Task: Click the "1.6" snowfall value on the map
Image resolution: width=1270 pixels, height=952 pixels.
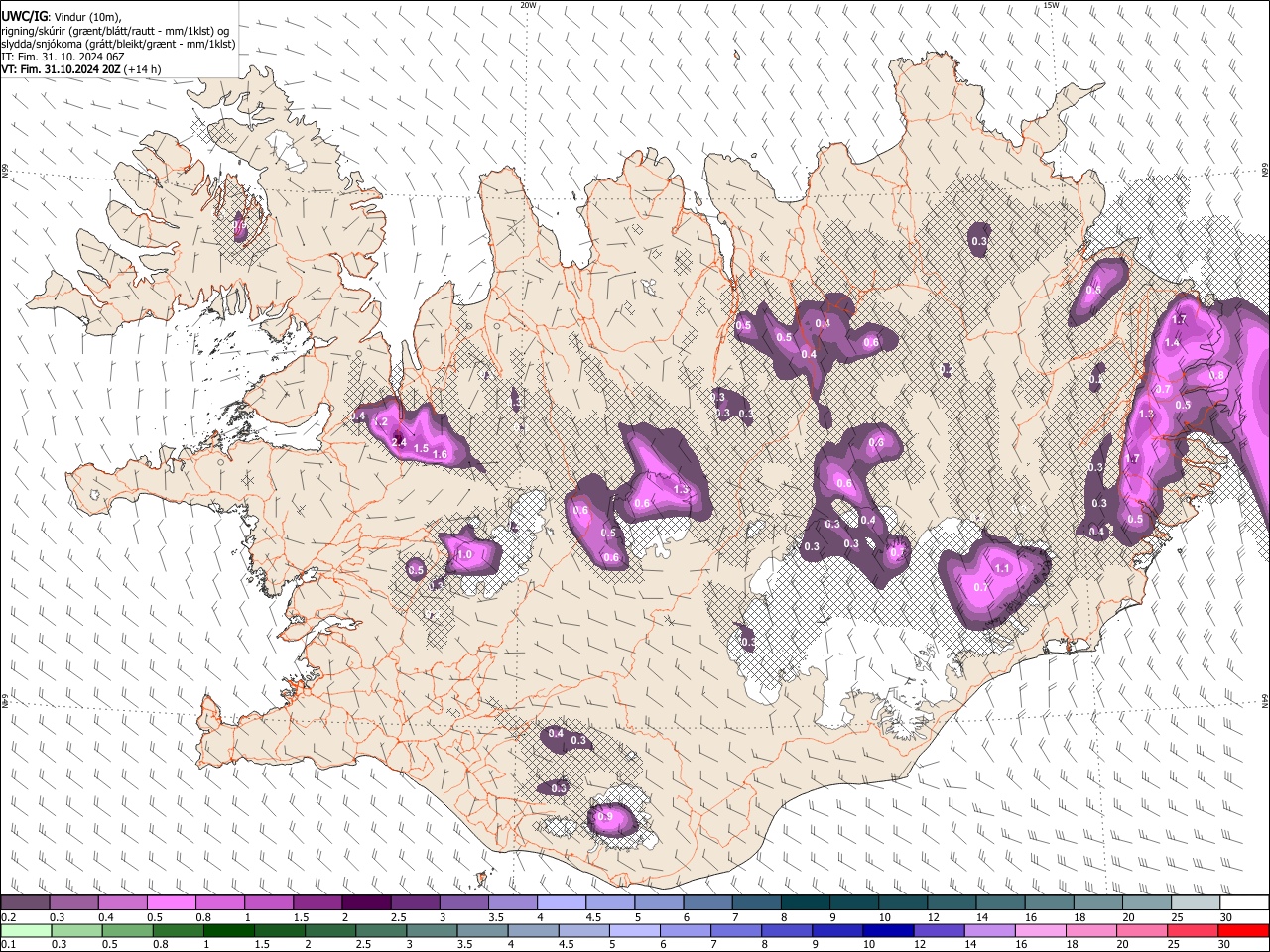Action: [441, 455]
